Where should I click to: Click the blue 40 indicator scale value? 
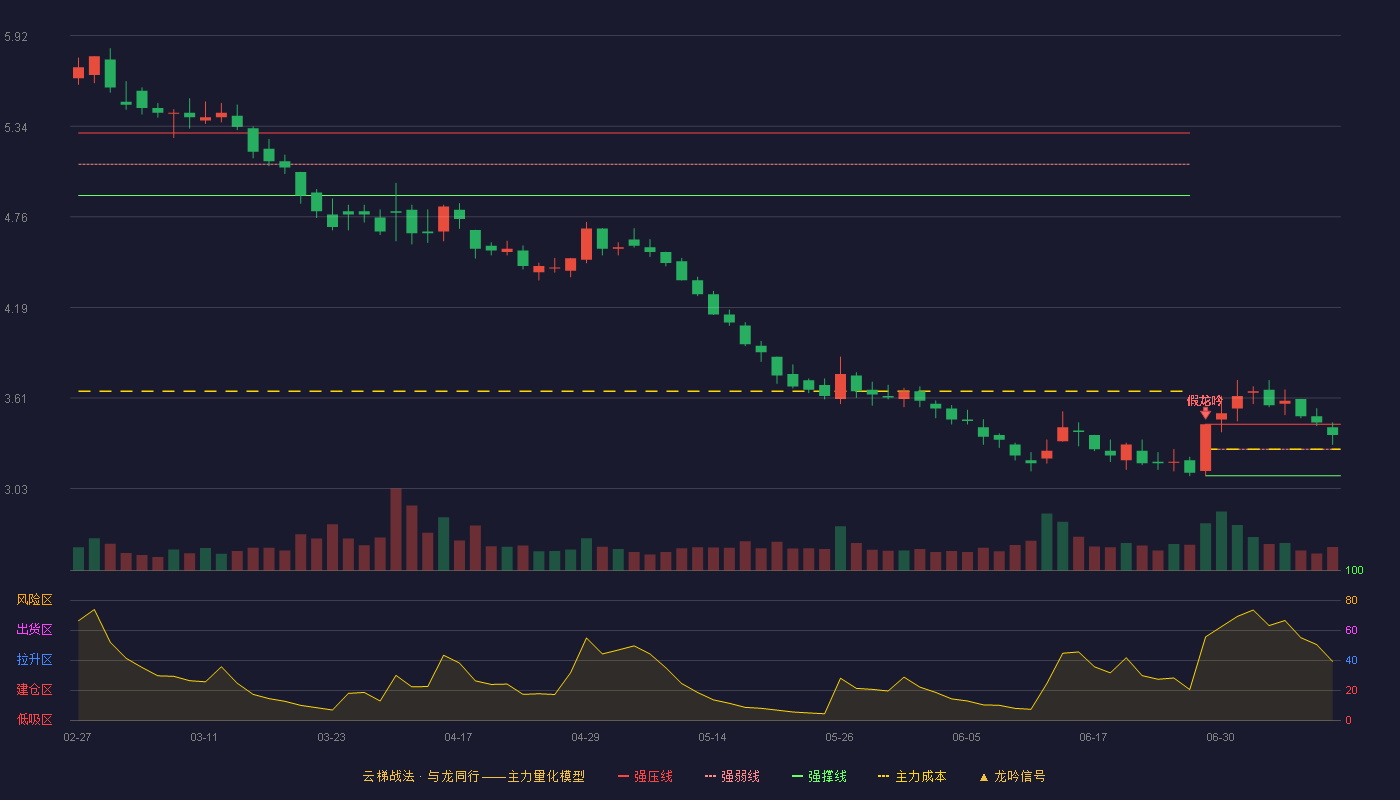point(1351,660)
